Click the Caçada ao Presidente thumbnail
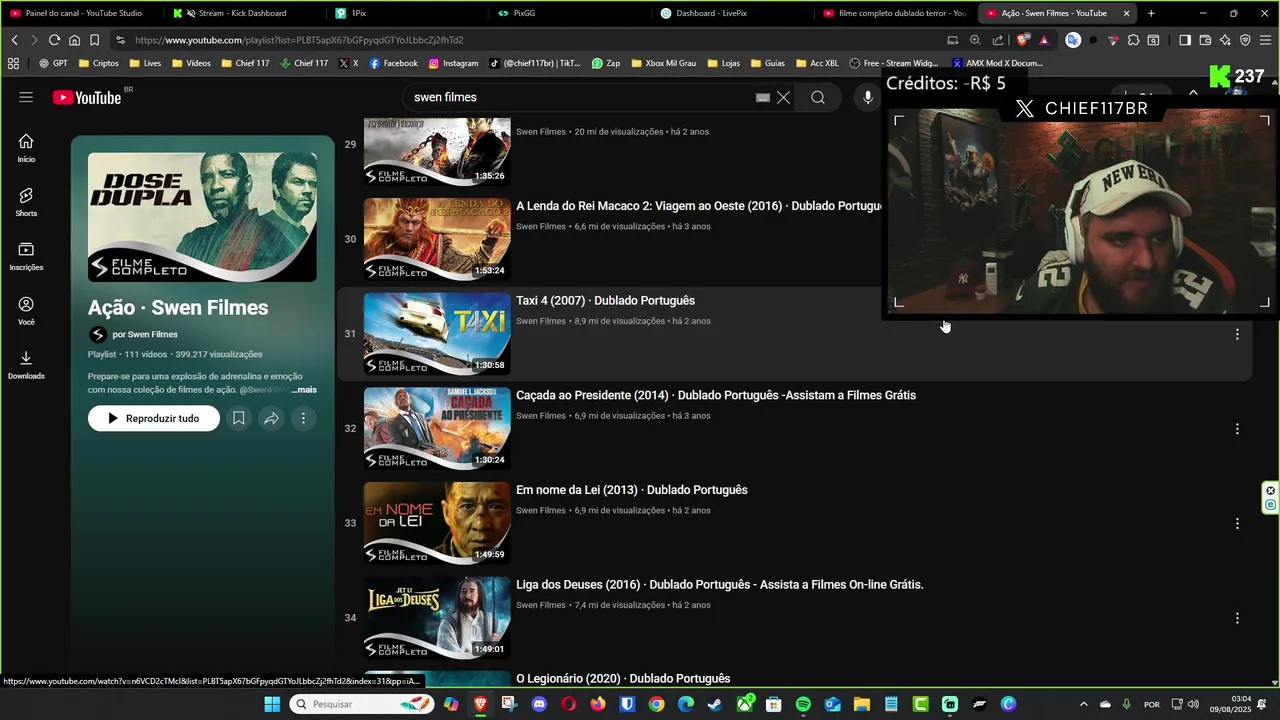1280x720 pixels. click(x=437, y=428)
